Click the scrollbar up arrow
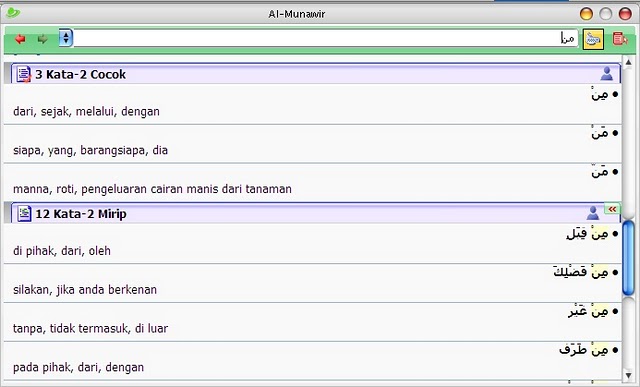640x387 pixels. (x=628, y=62)
